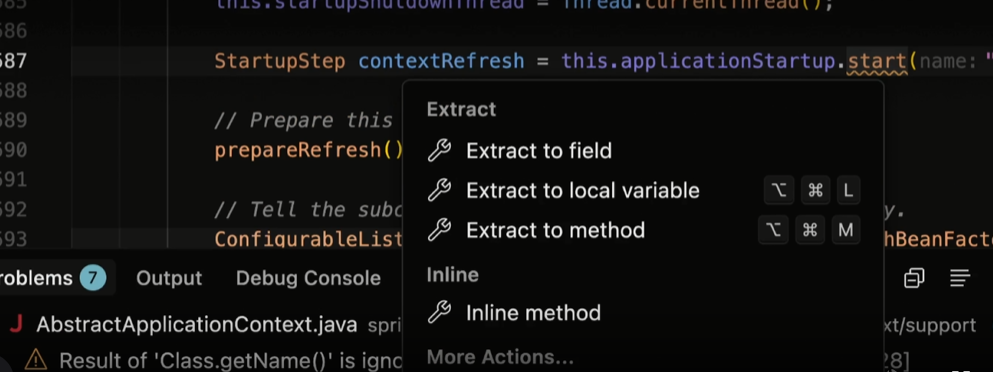
Task: Switch to the Output tab
Action: click(x=169, y=278)
